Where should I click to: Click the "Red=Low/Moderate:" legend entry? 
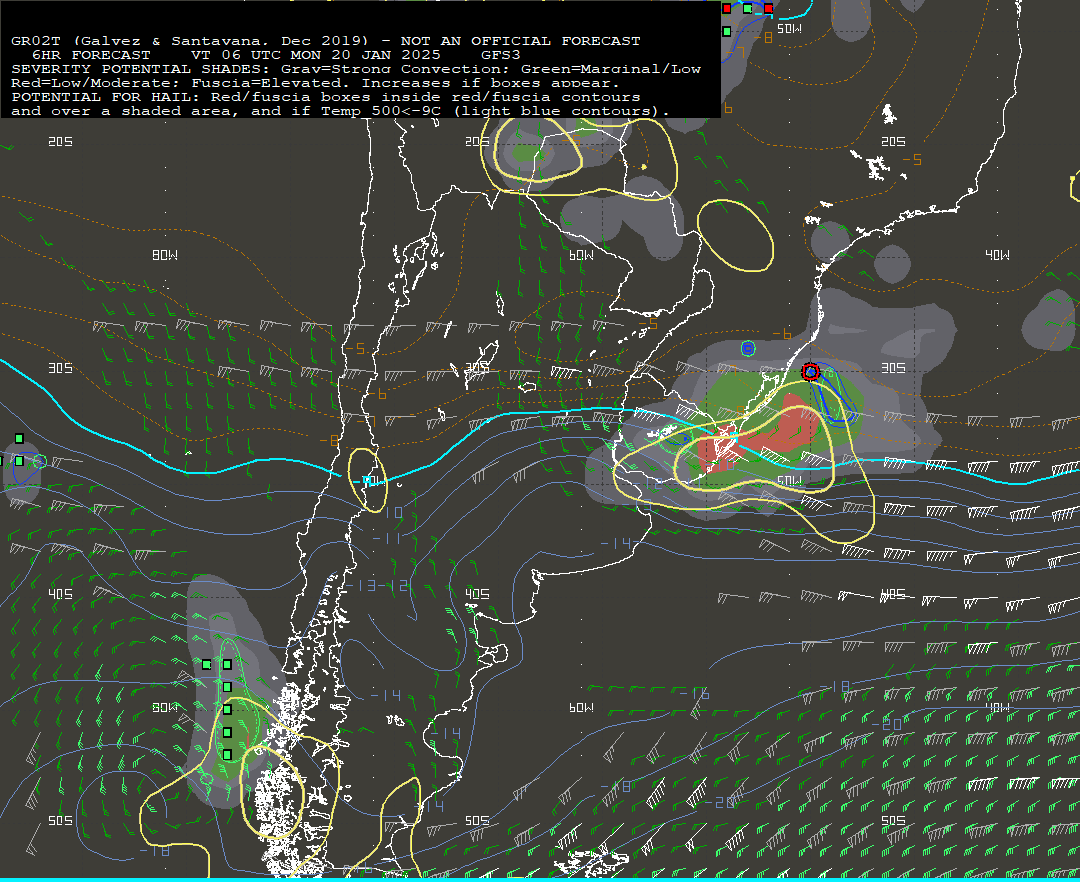point(96,83)
